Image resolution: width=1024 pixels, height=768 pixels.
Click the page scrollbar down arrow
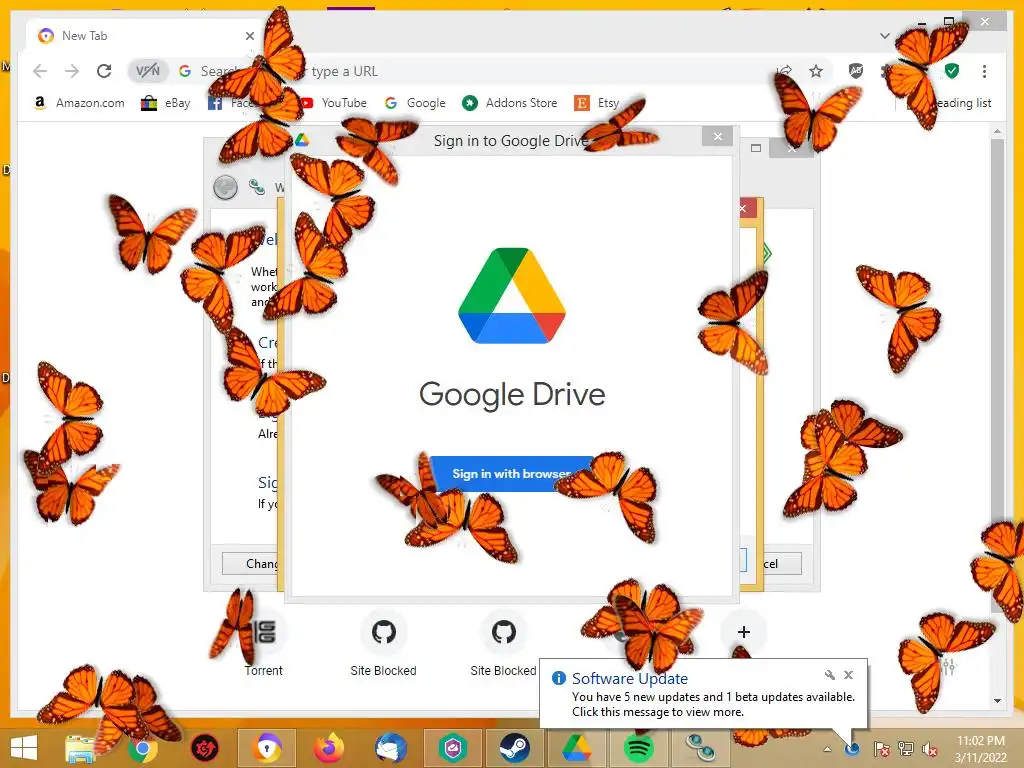pyautogui.click(x=997, y=701)
